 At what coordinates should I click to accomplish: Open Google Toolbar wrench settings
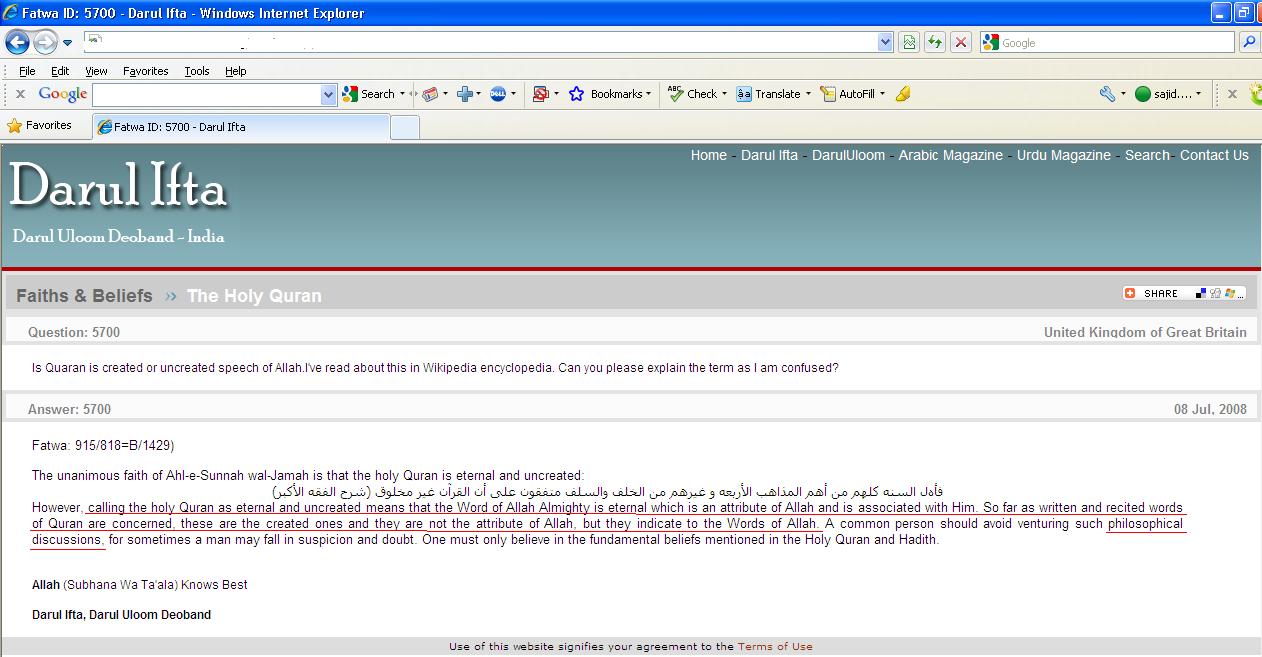(x=1107, y=94)
